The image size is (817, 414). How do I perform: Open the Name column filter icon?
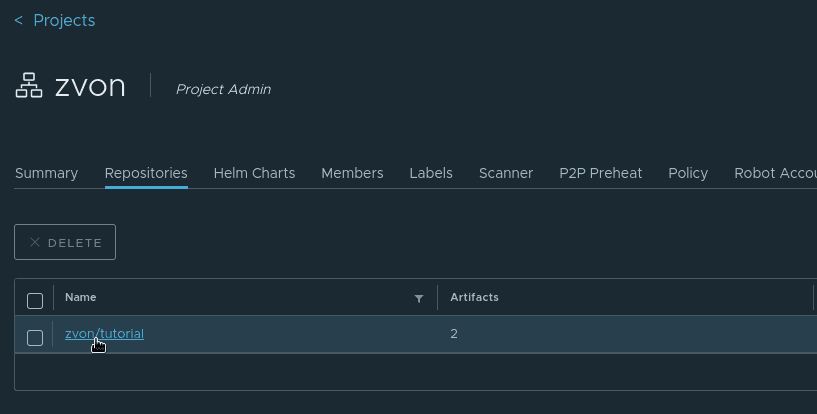tap(419, 298)
